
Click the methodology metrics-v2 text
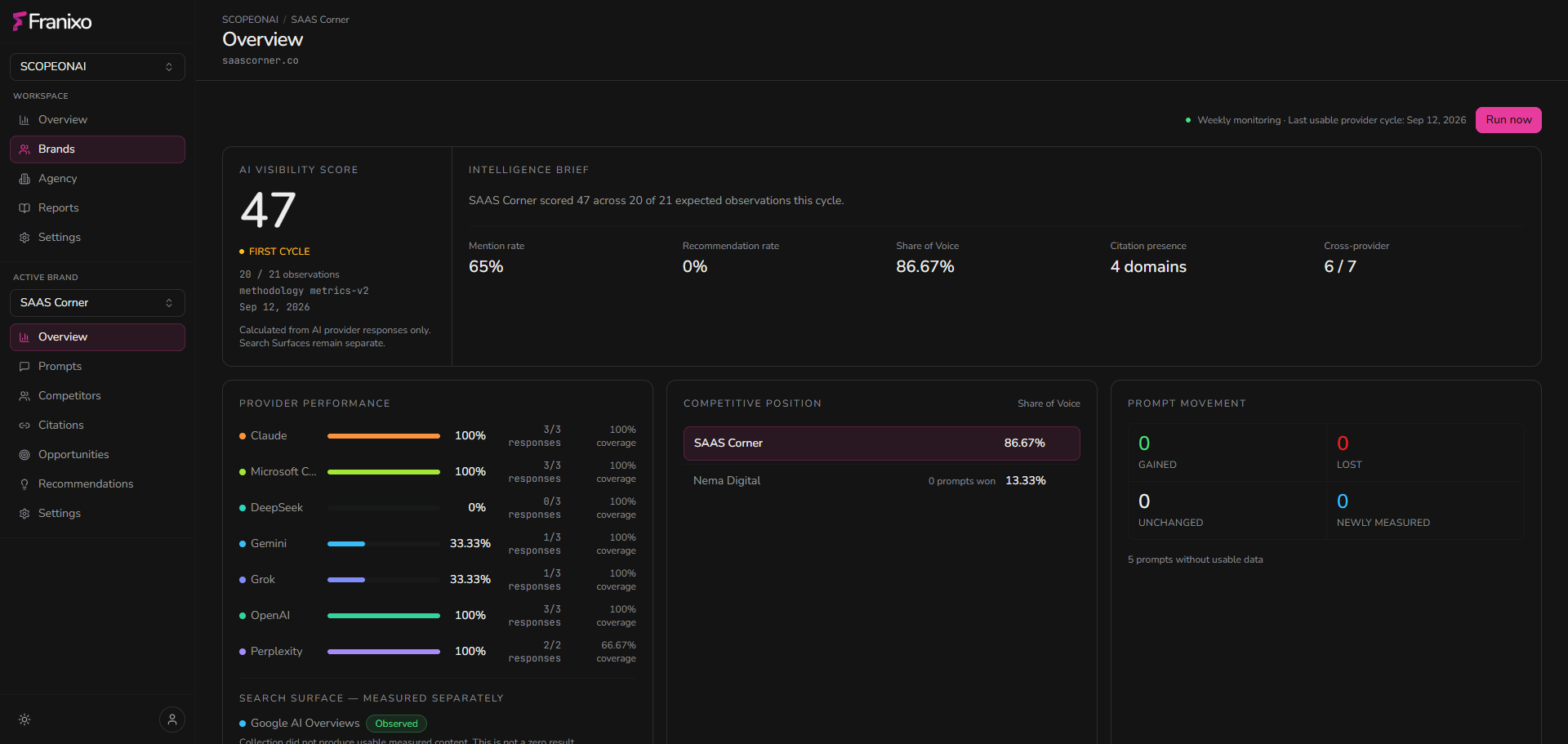click(x=304, y=291)
